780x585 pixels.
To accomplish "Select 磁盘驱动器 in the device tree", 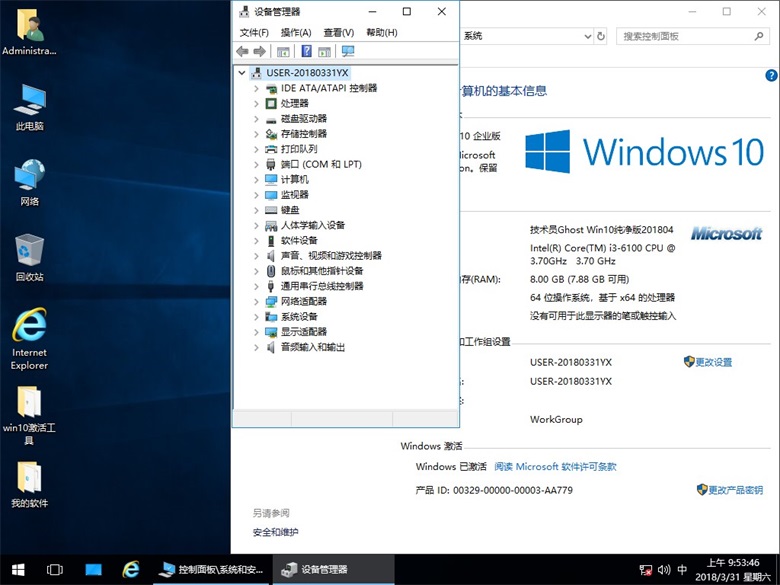I will [x=303, y=118].
